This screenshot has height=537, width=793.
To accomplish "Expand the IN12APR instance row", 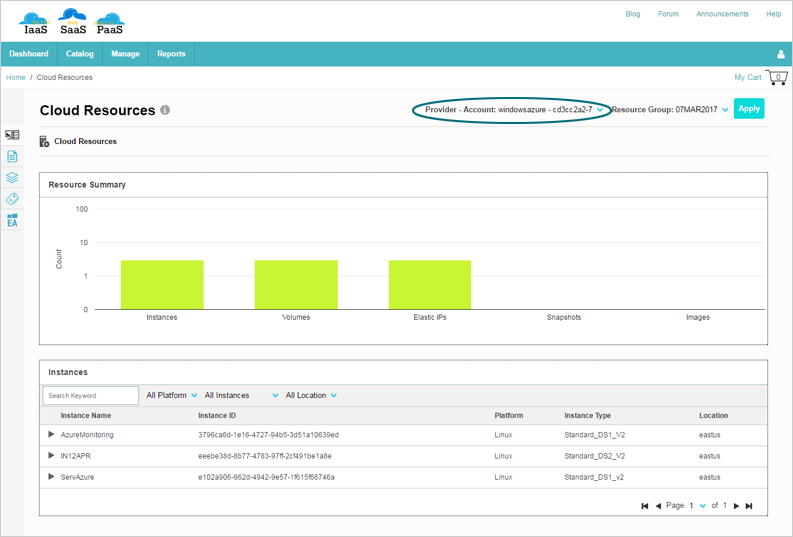I will (x=51, y=456).
